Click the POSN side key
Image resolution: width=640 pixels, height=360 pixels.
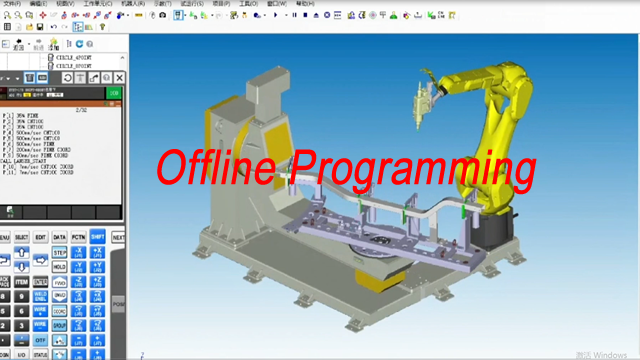[118, 304]
